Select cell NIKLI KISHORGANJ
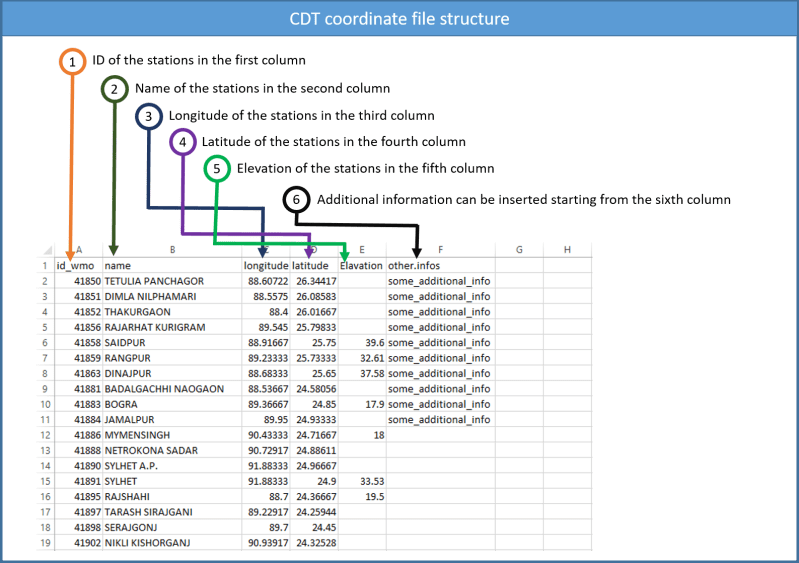Image resolution: width=799 pixels, height=563 pixels. (172, 543)
